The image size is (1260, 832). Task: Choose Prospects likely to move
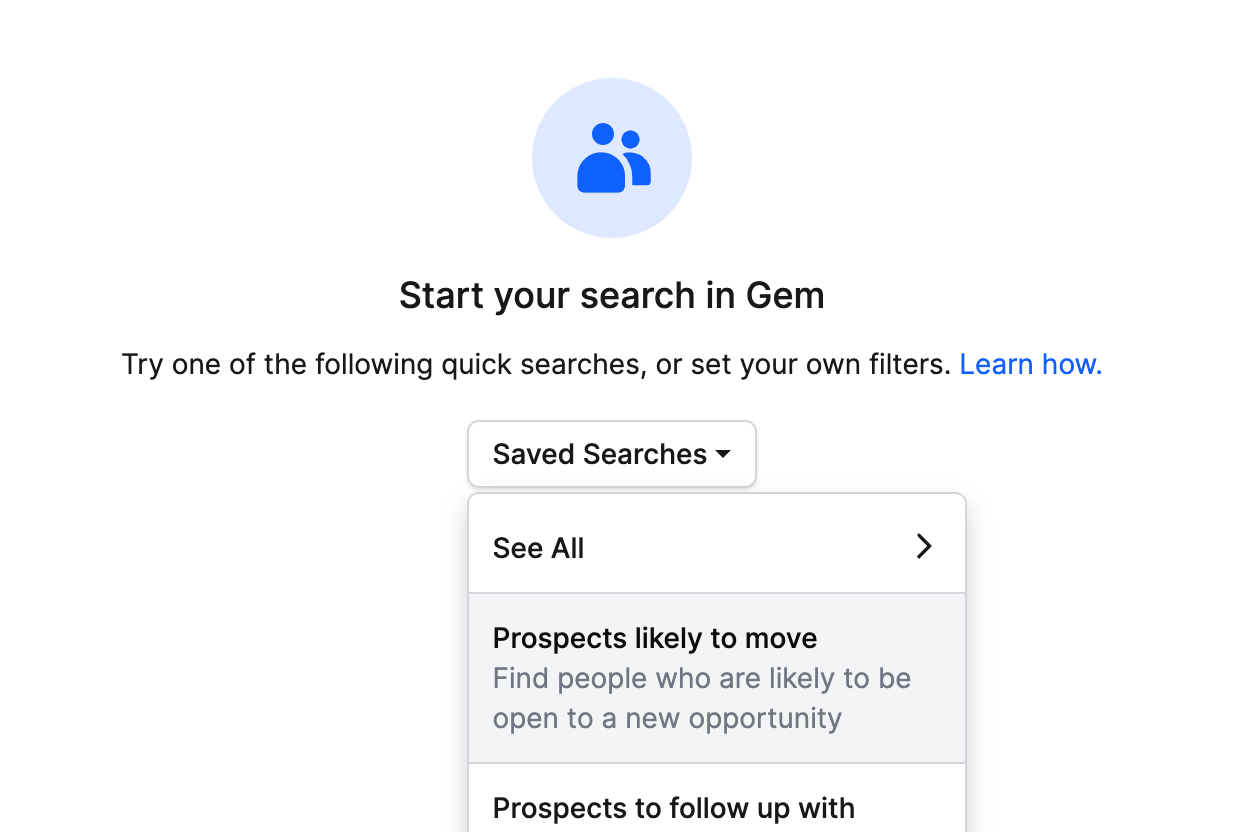pos(717,678)
